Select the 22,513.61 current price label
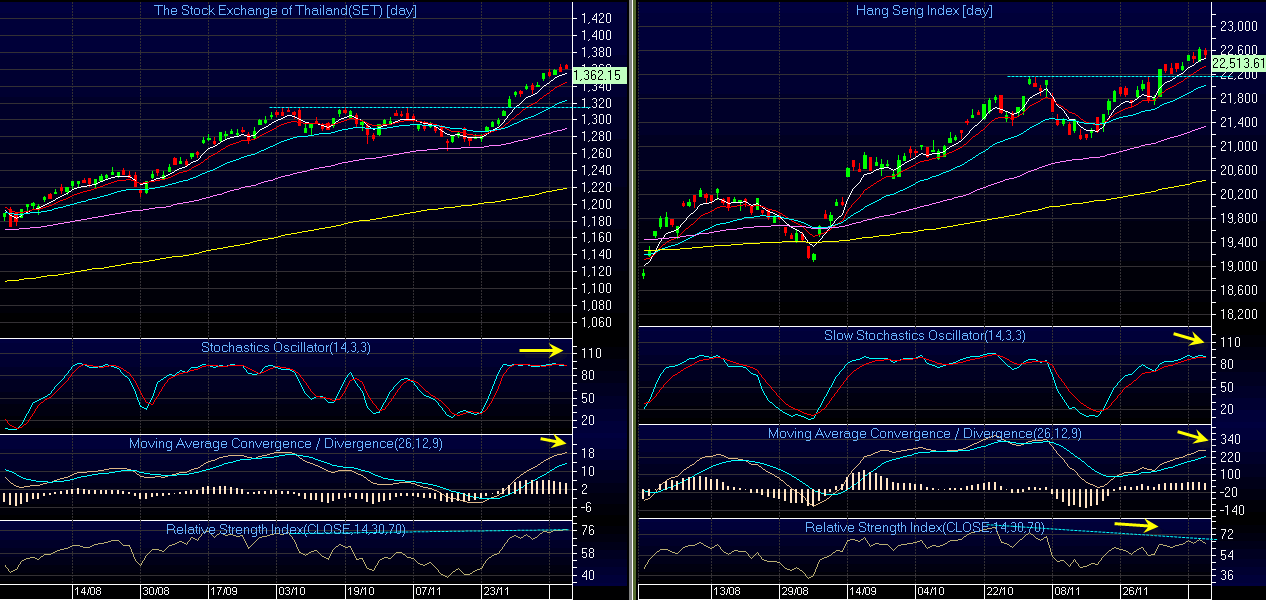This screenshot has width=1266, height=600. pyautogui.click(x=1238, y=63)
